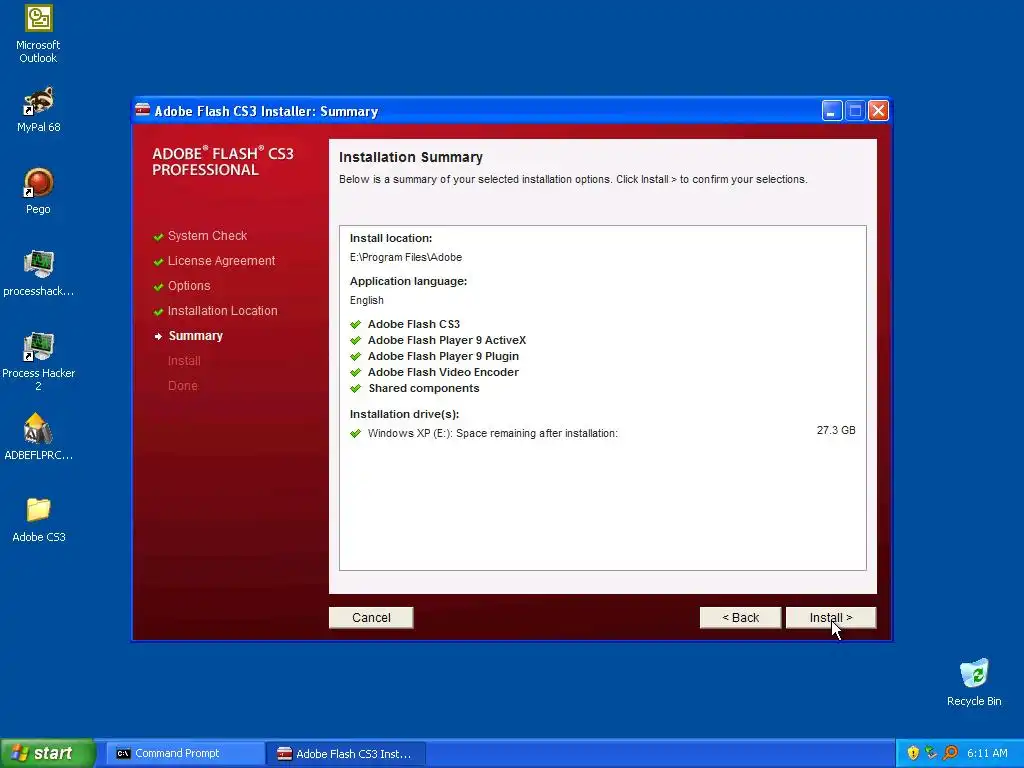Viewport: 1024px width, 768px height.
Task: Click the English language value
Action: click(x=366, y=300)
